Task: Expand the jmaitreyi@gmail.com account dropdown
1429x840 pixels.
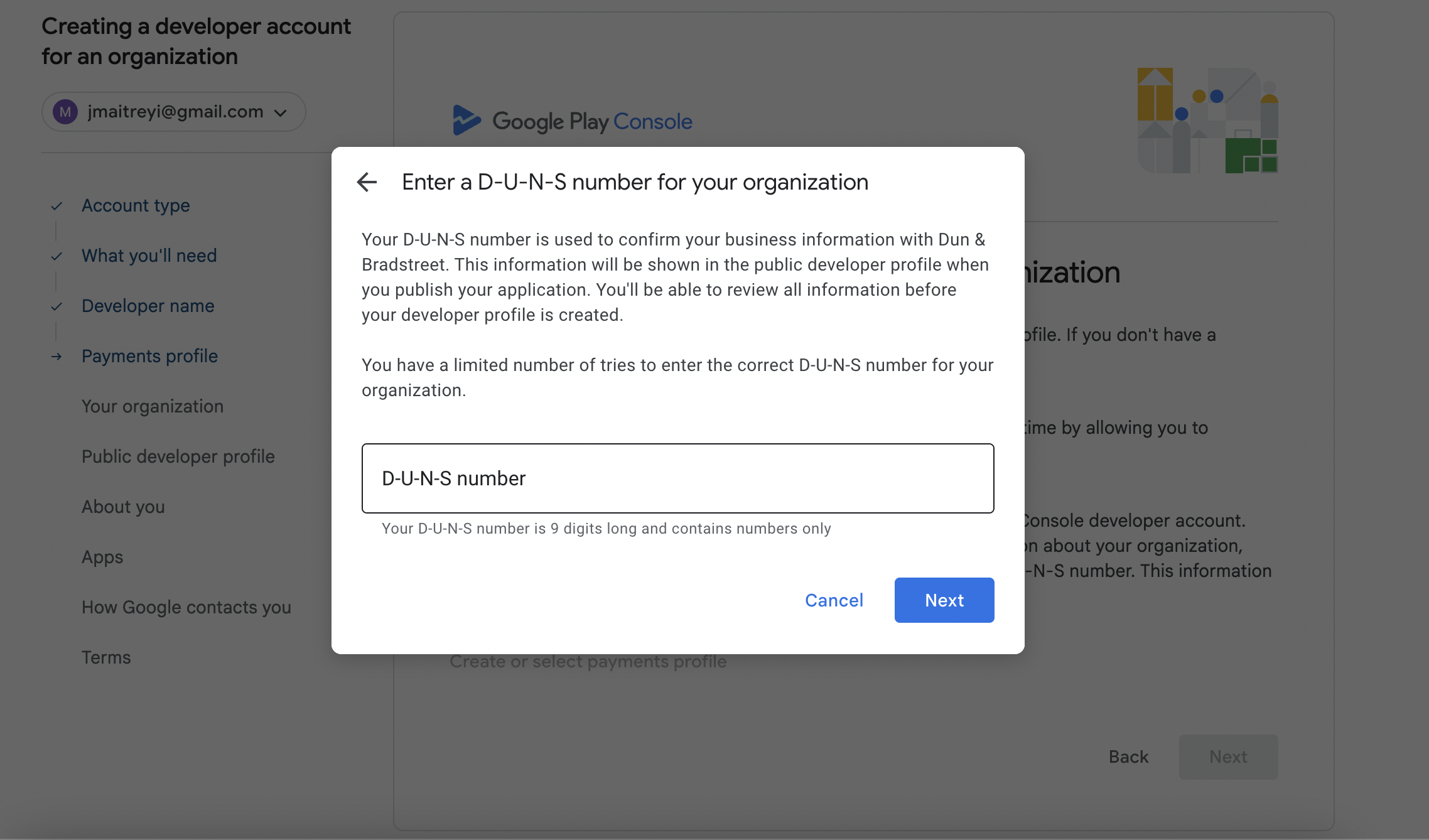Action: (281, 112)
